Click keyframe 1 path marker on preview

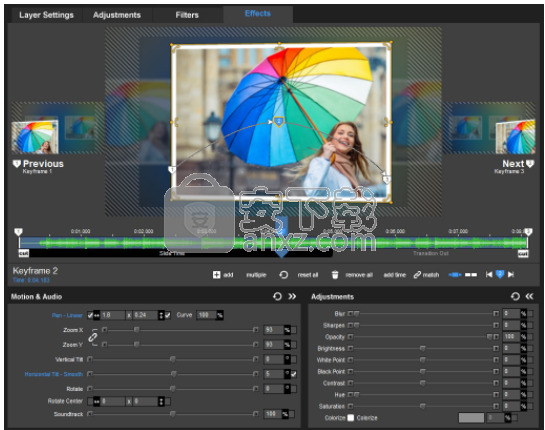pos(172,170)
